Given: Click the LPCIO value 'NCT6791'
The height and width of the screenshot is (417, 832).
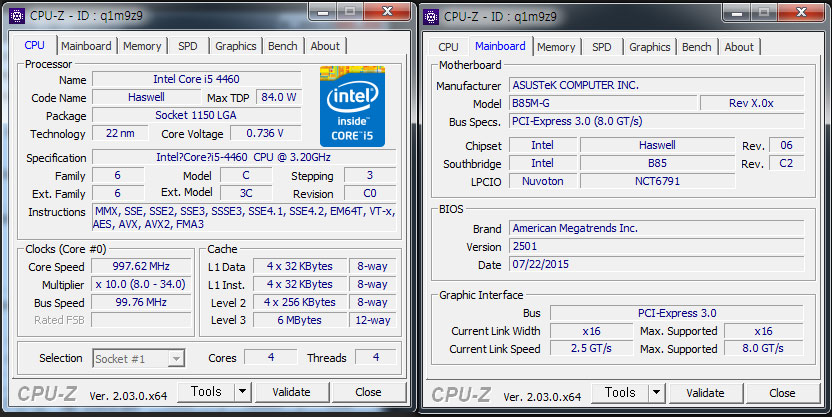Looking at the screenshot, I should point(657,181).
